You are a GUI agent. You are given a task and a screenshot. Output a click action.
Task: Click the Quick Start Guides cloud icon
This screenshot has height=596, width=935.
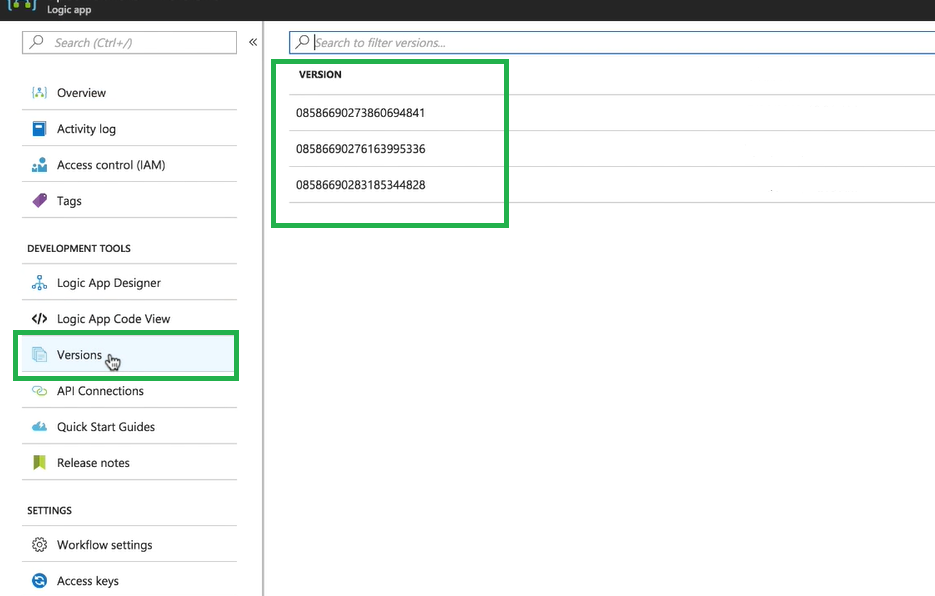point(40,427)
